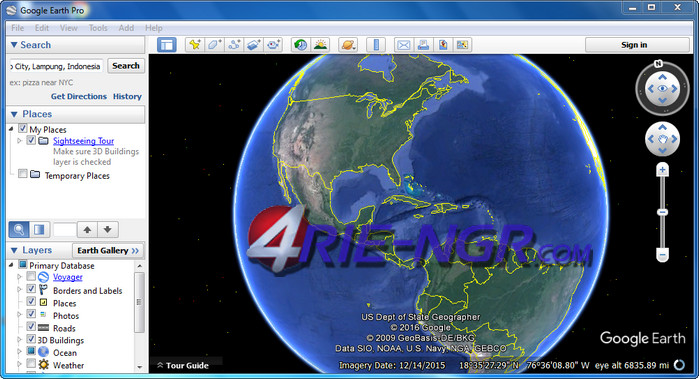Open the Email toolbar icon

pos(403,45)
